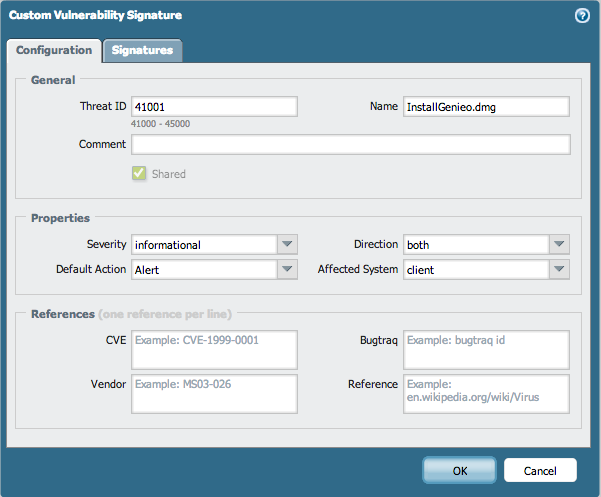Open the Default Action dropdown arrow
The height and width of the screenshot is (497, 601).
coord(287,269)
